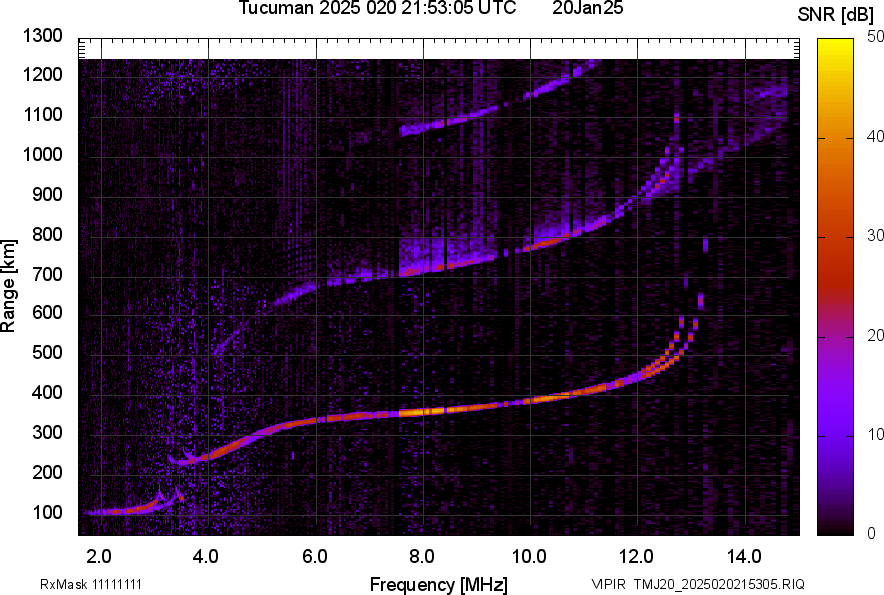Click the filename 'TMJ20_2025020215305.RIQ'

coord(719,584)
